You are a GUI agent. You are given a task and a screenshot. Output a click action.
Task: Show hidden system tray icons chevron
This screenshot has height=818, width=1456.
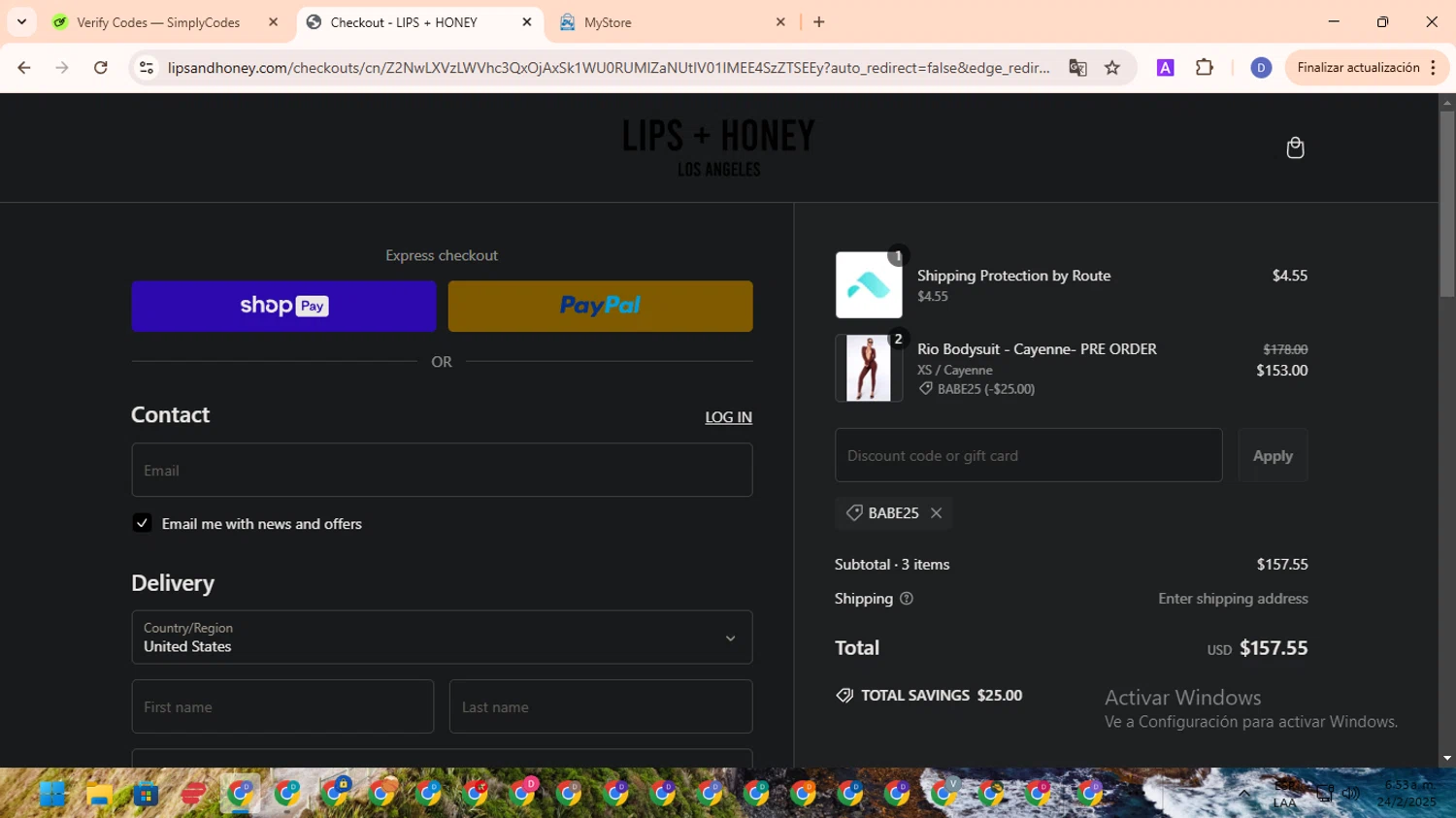click(1243, 794)
